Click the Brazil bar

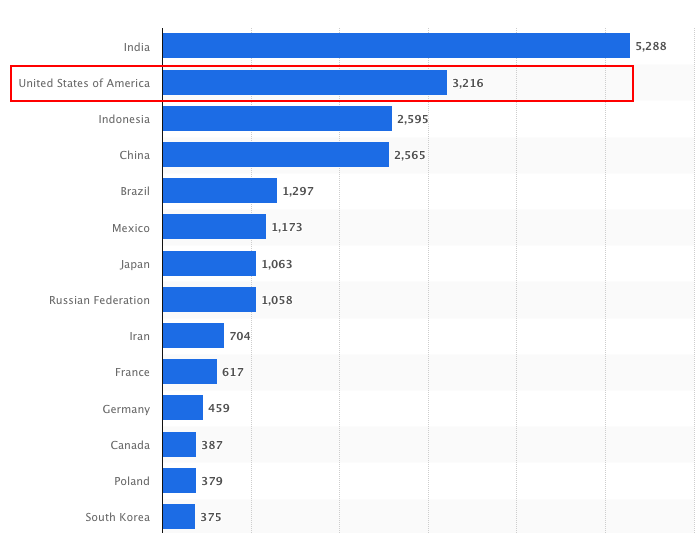[x=220, y=191]
